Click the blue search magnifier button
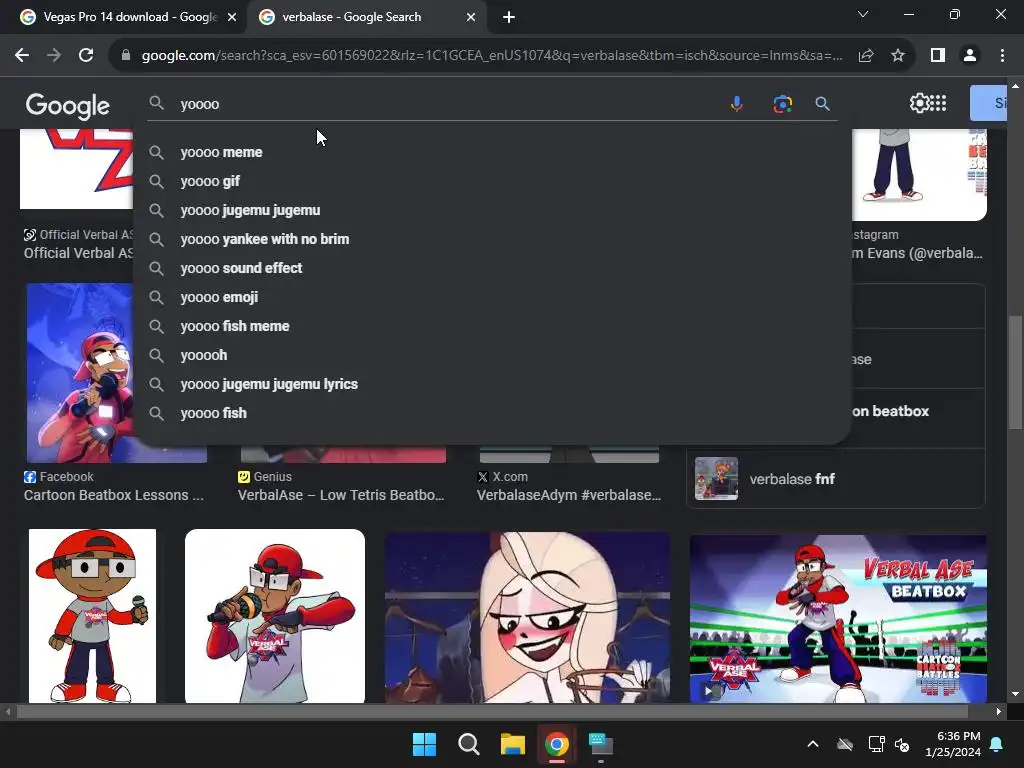The height and width of the screenshot is (768, 1024). click(x=822, y=104)
